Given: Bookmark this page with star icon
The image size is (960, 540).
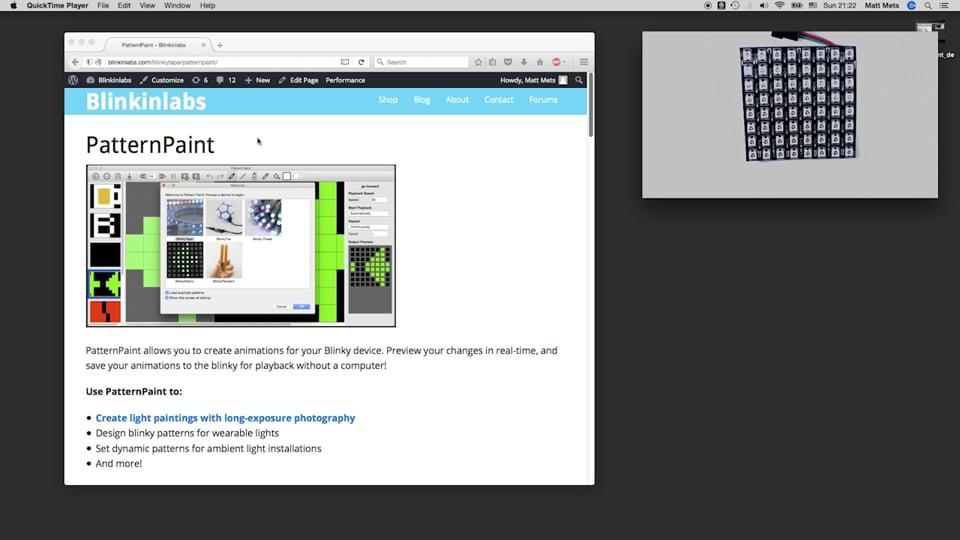Looking at the screenshot, I should click(478, 62).
